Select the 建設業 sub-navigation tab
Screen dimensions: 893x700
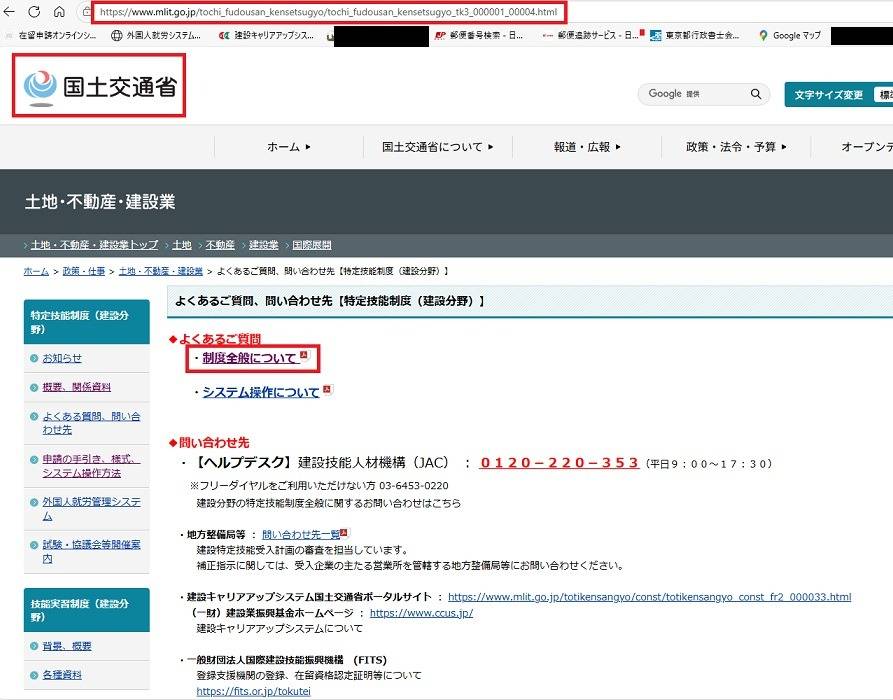click(264, 245)
